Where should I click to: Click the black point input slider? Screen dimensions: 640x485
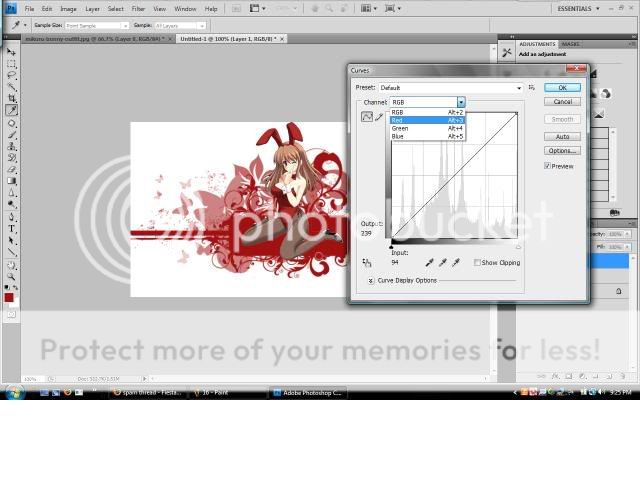[x=391, y=247]
